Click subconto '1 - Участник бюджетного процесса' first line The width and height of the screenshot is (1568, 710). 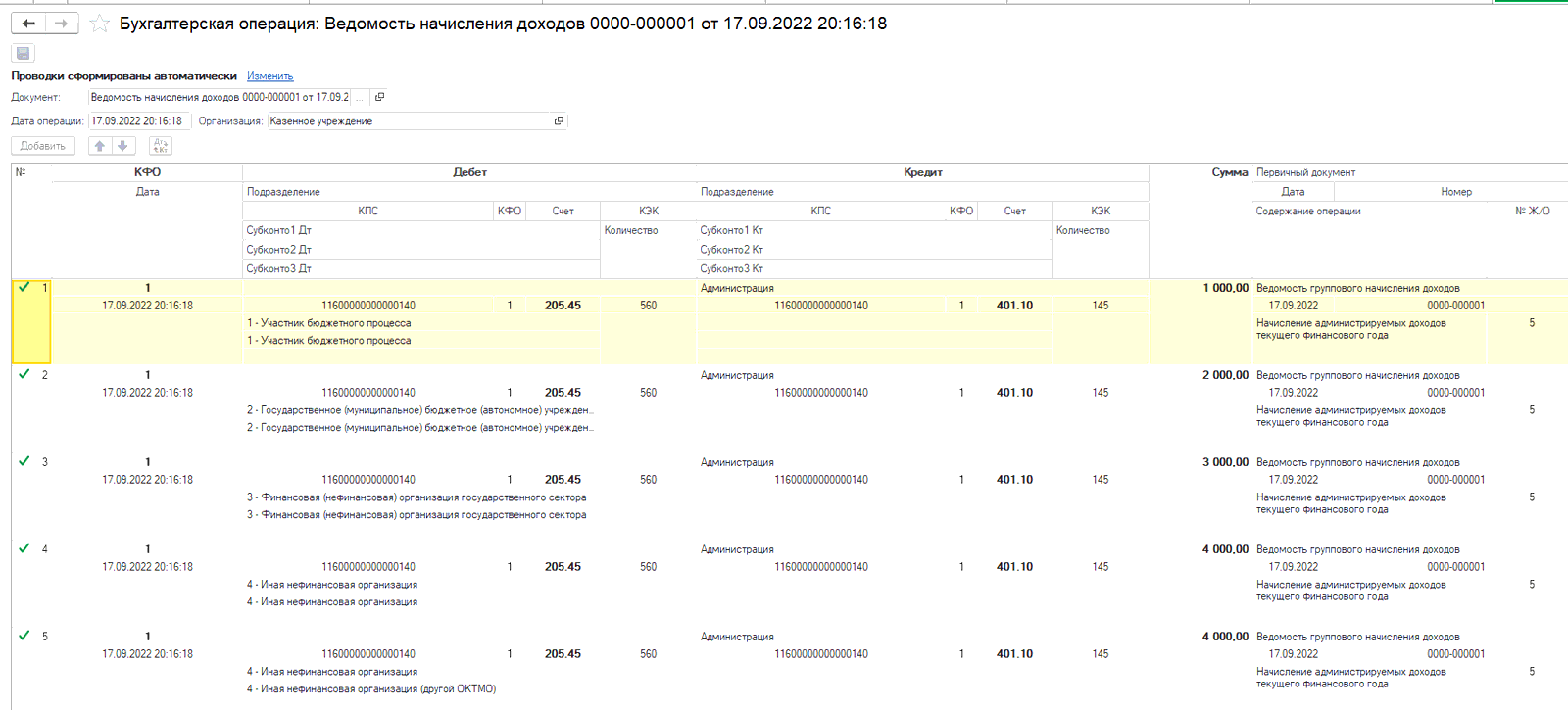point(329,323)
